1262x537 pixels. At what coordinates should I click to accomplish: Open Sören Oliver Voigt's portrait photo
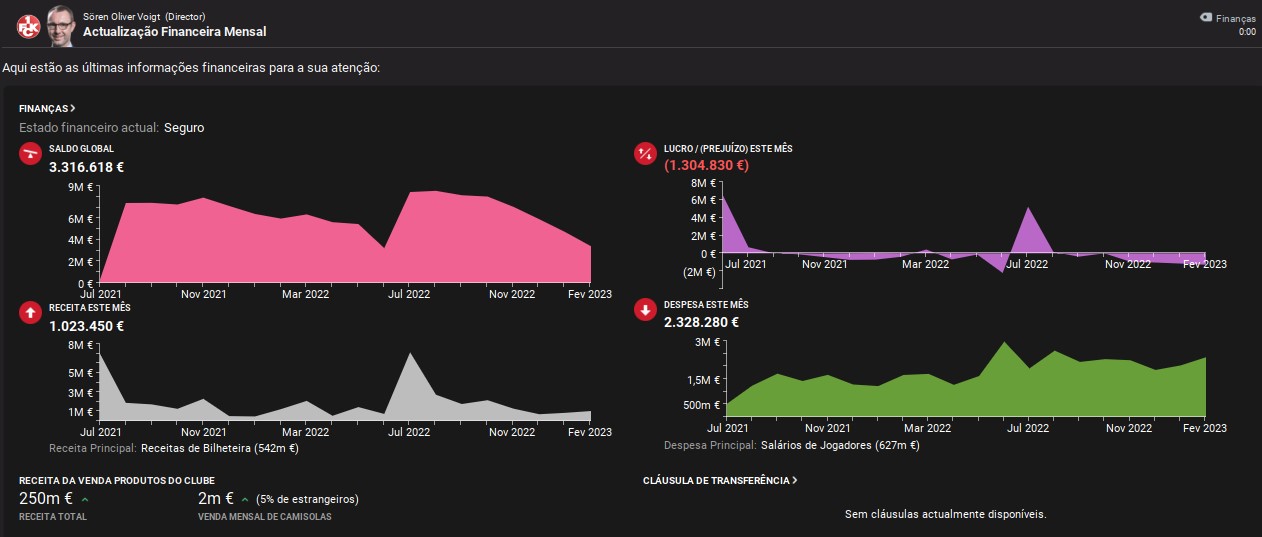click(x=61, y=24)
